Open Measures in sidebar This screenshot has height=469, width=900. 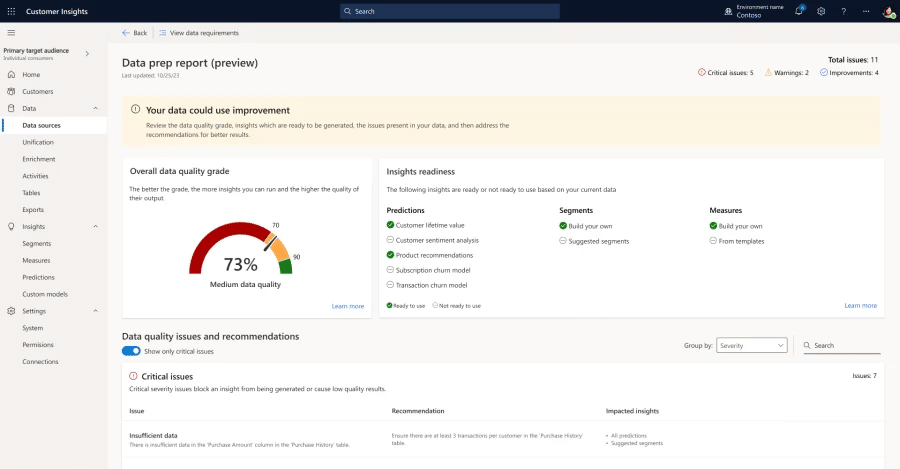(36, 261)
